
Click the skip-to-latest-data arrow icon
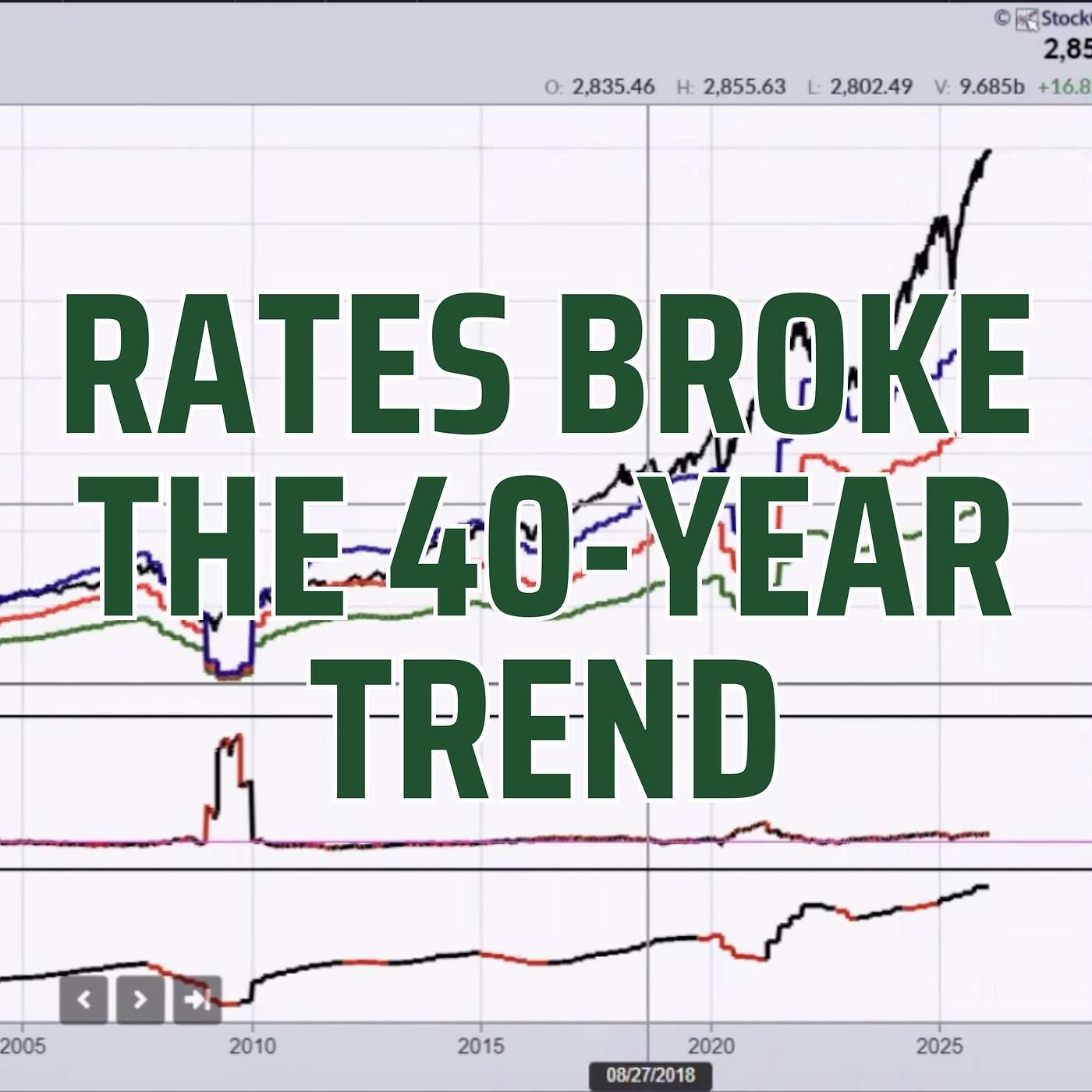pyautogui.click(x=196, y=999)
